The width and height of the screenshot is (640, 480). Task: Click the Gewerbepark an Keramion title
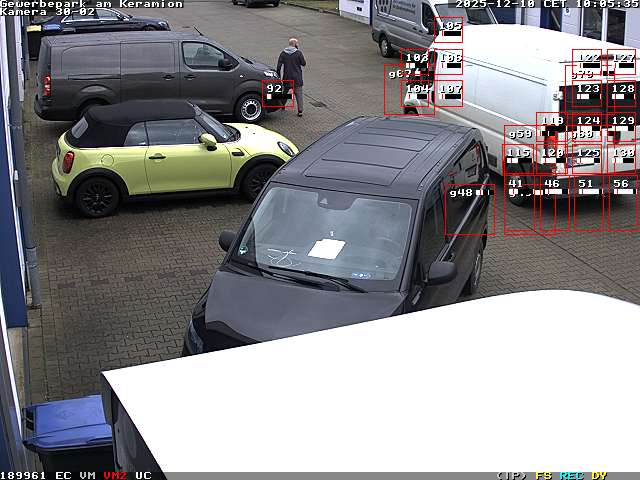pos(92,4)
